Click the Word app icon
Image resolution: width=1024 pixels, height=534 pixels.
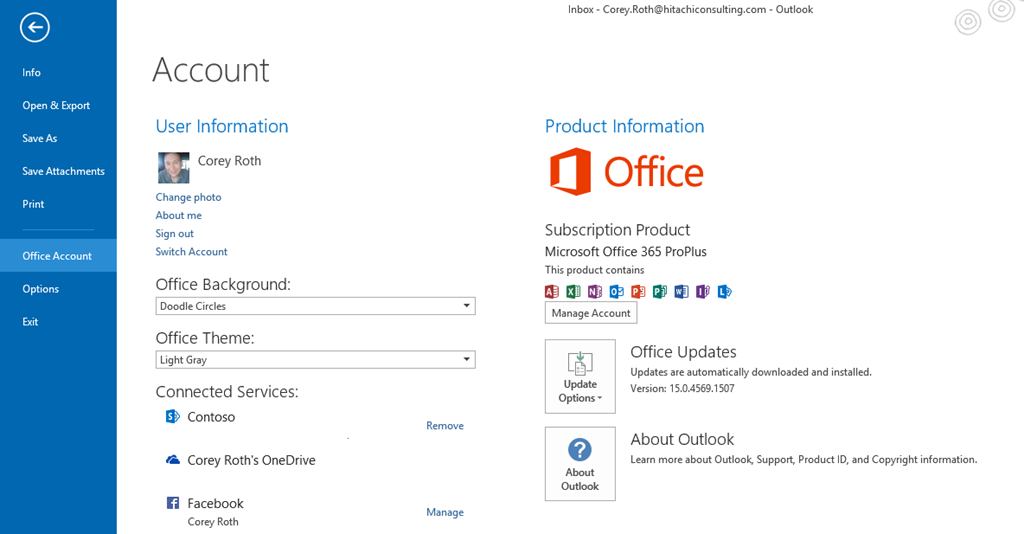click(681, 292)
